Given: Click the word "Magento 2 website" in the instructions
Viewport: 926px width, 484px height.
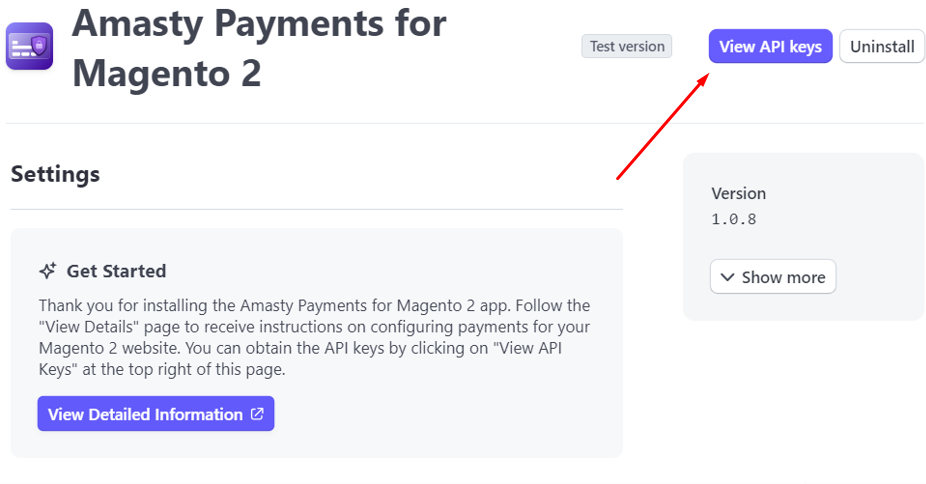Looking at the screenshot, I should coord(110,348).
